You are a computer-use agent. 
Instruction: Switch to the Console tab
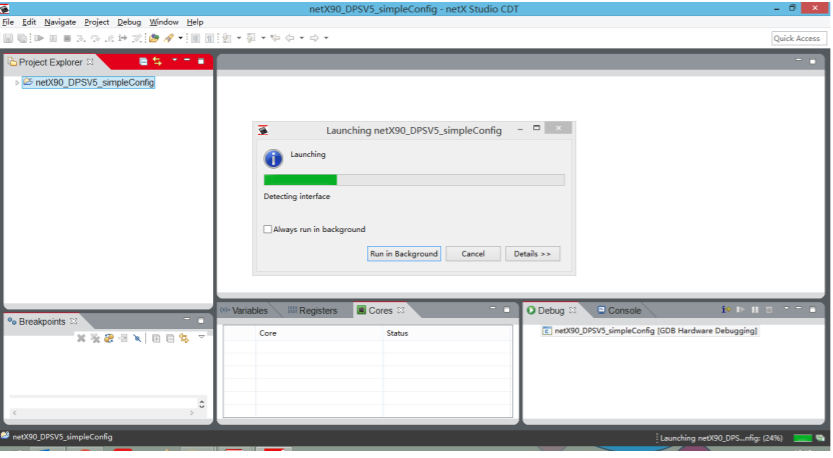point(619,311)
